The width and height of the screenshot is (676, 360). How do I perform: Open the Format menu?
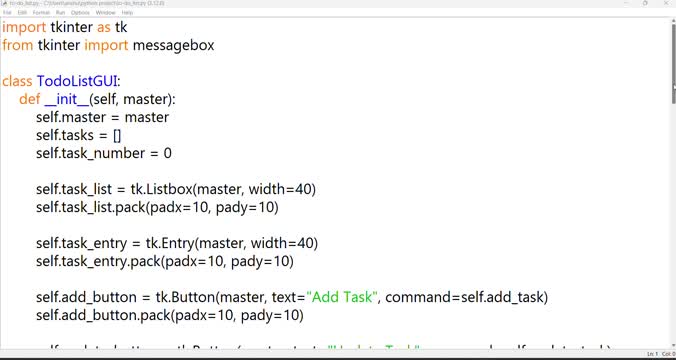click(41, 13)
